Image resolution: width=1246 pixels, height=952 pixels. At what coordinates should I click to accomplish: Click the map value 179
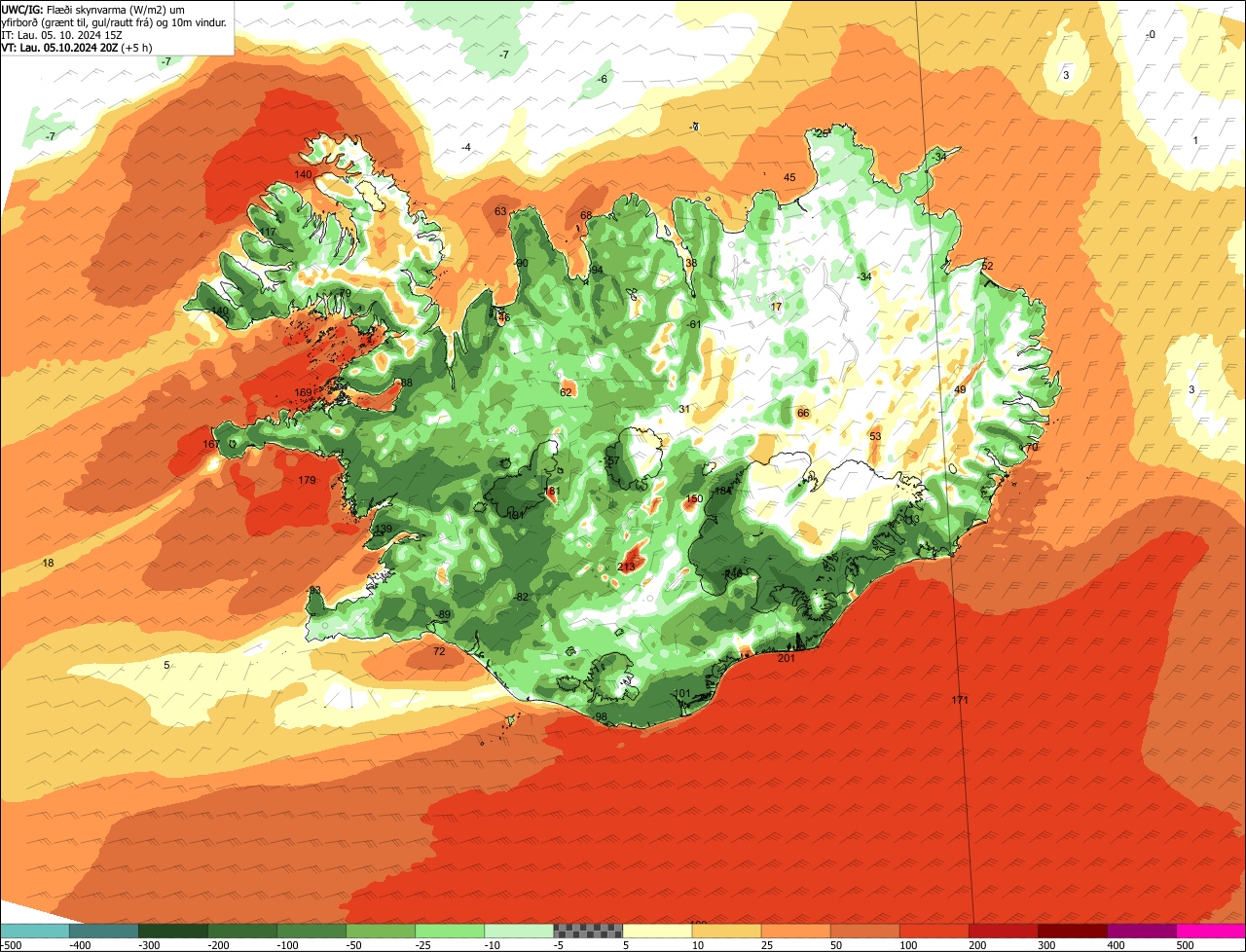coord(307,480)
